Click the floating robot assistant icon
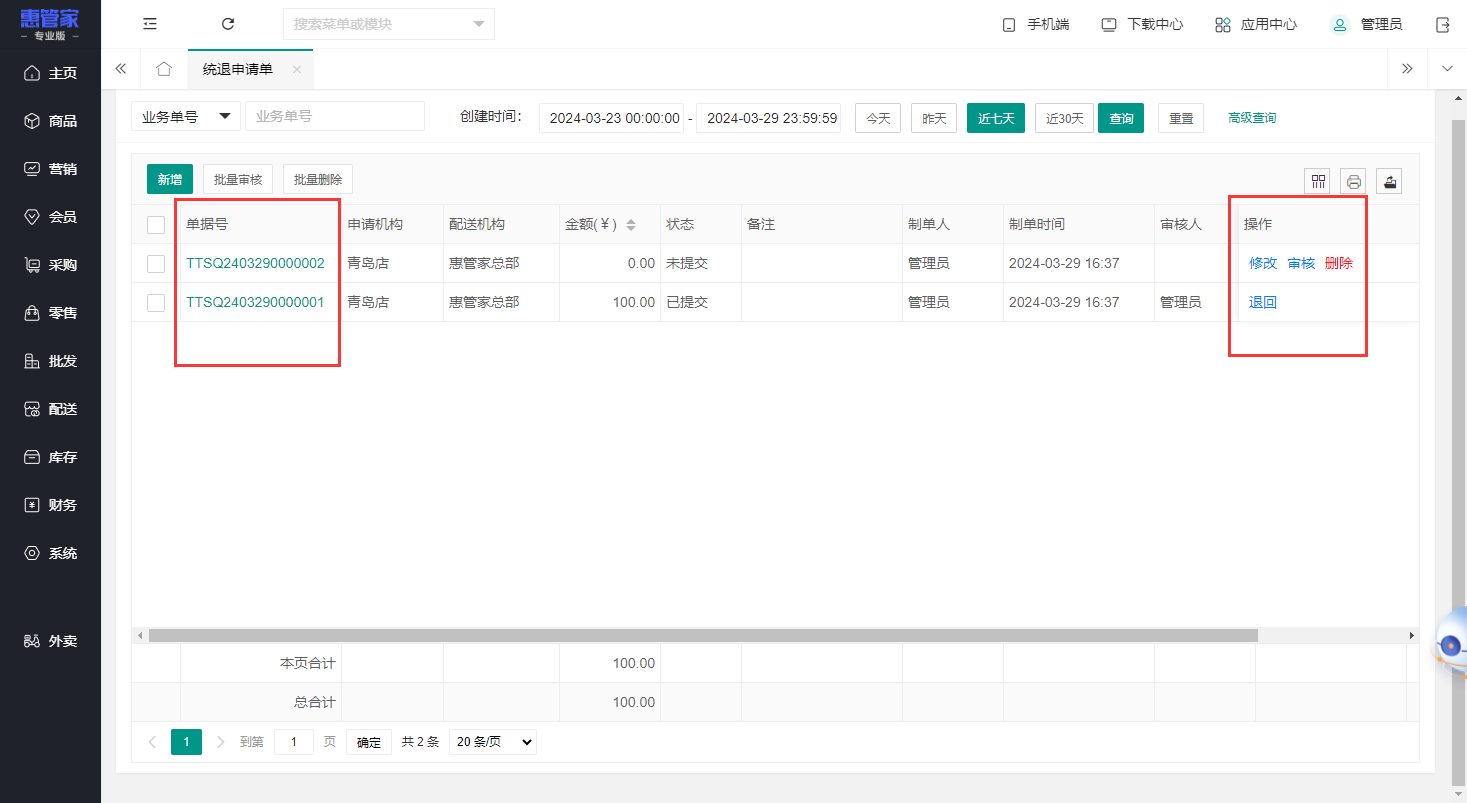Screen dimensions: 1467x803 click(1451, 645)
